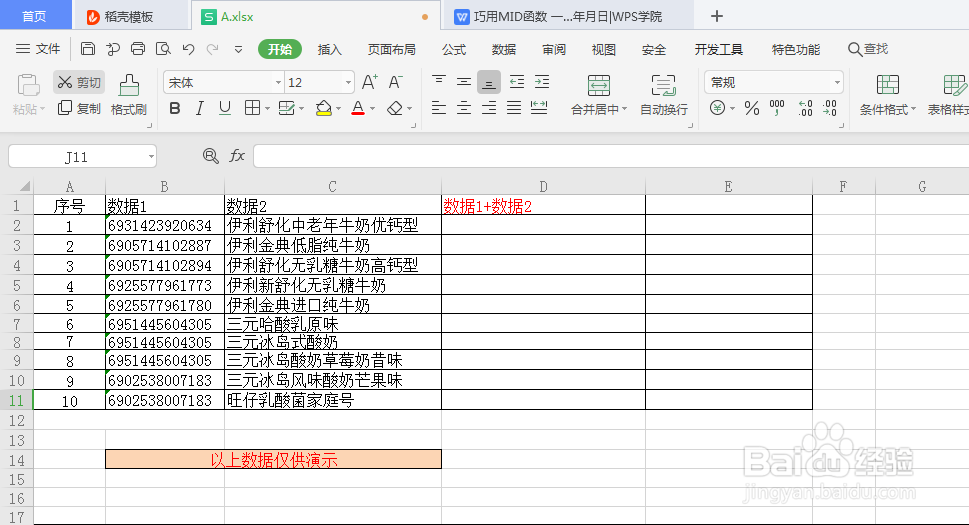Increase decimal places icon
This screenshot has width=969, height=525.
(805, 109)
